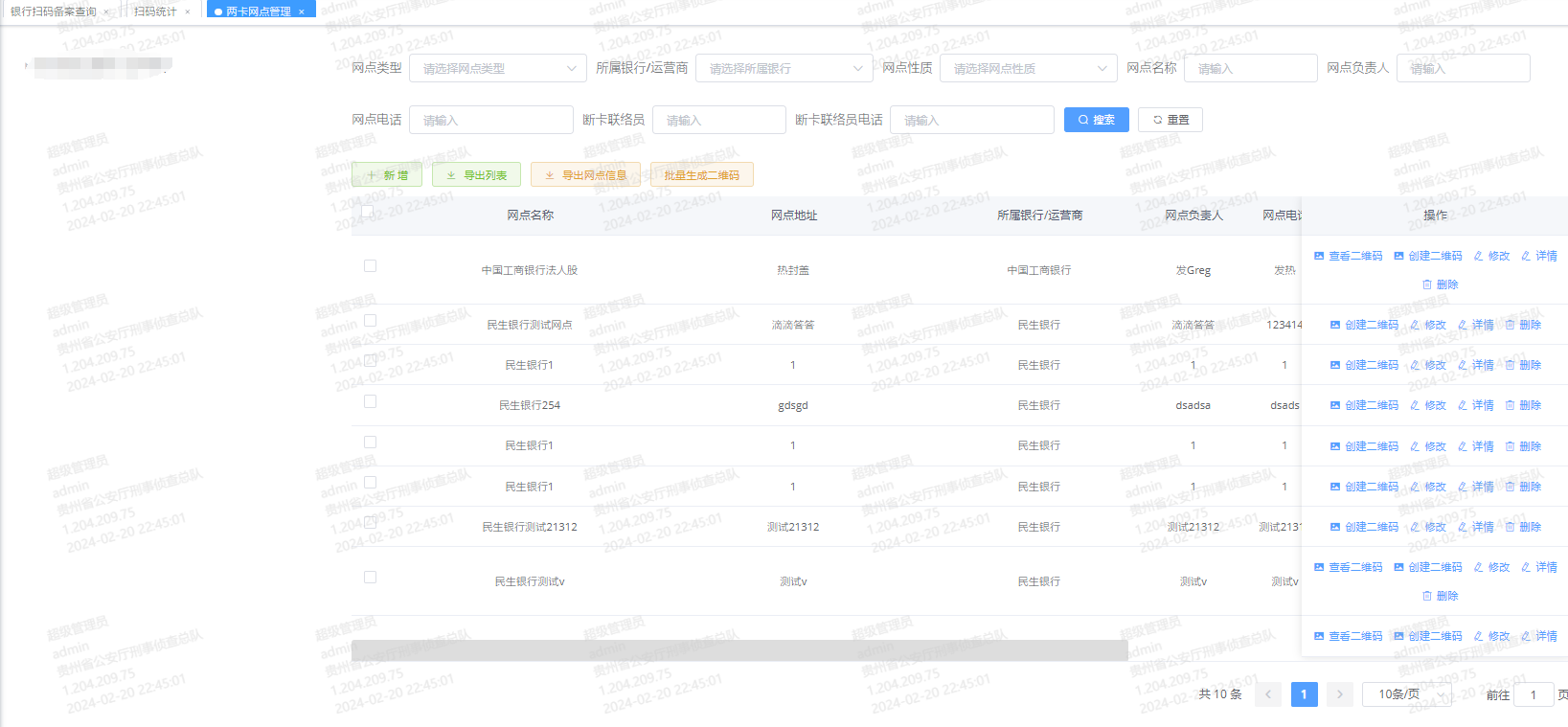
Task: Click the 网点电话 input field
Action: [x=491, y=120]
